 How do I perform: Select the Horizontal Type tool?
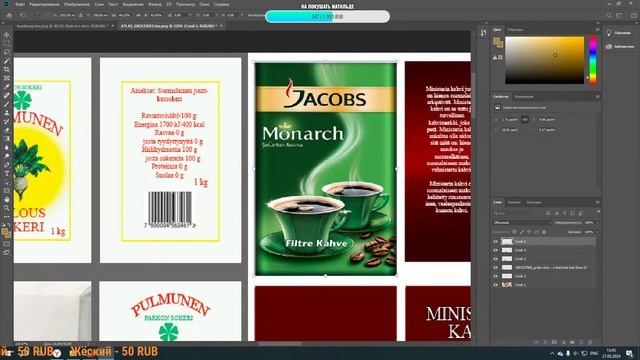pyautogui.click(x=7, y=173)
